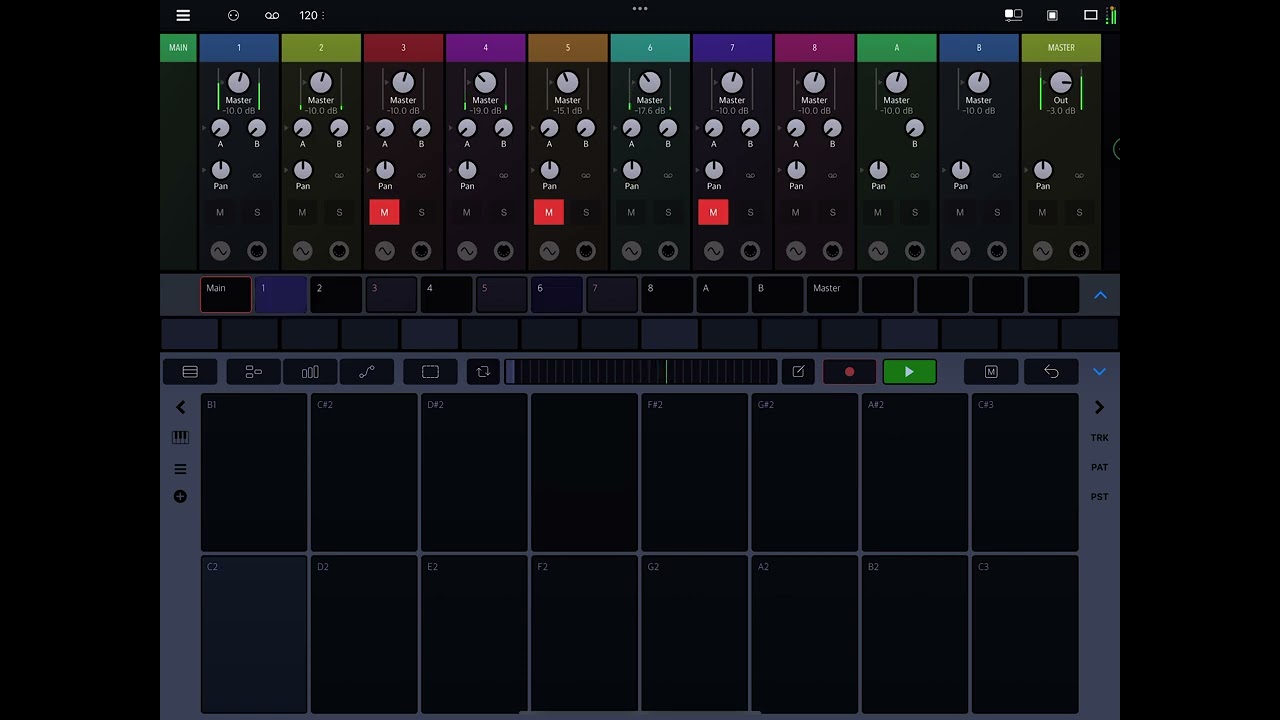Switch to piano keyboard view icon

click(180, 437)
